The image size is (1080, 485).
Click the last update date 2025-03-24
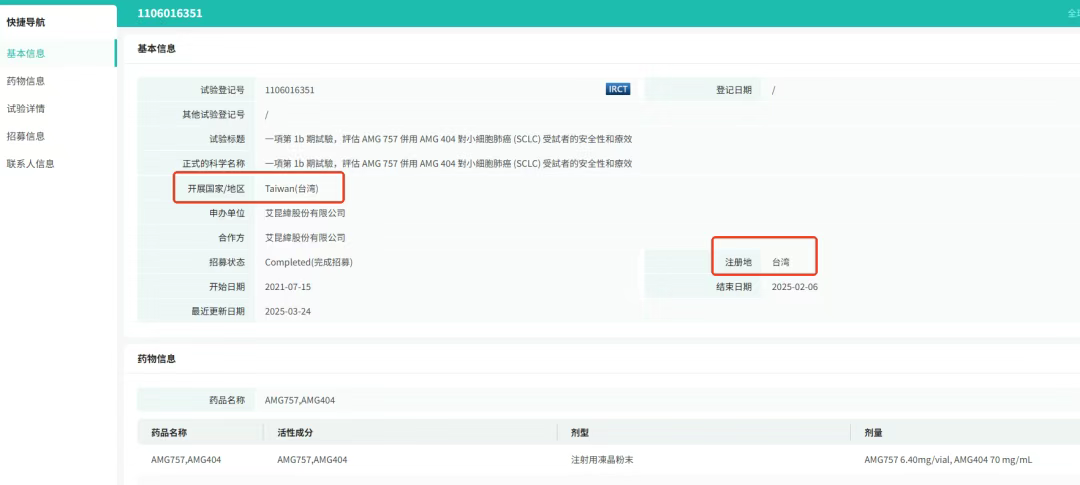288,312
